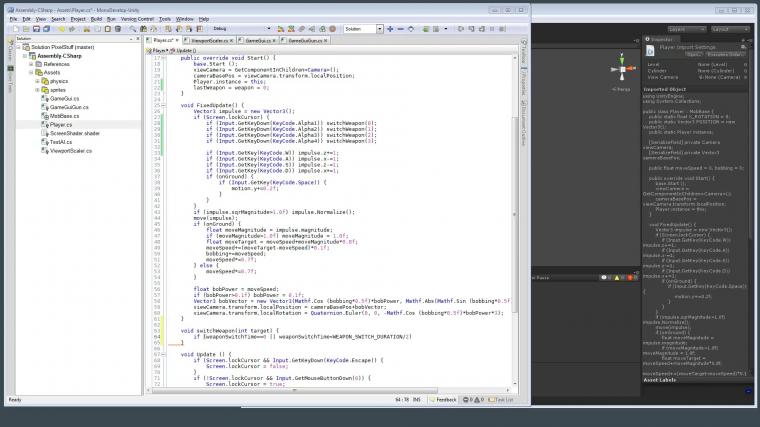The image size is (760, 427).
Task: Click the Save All toolbar icon
Action: pos(47,29)
